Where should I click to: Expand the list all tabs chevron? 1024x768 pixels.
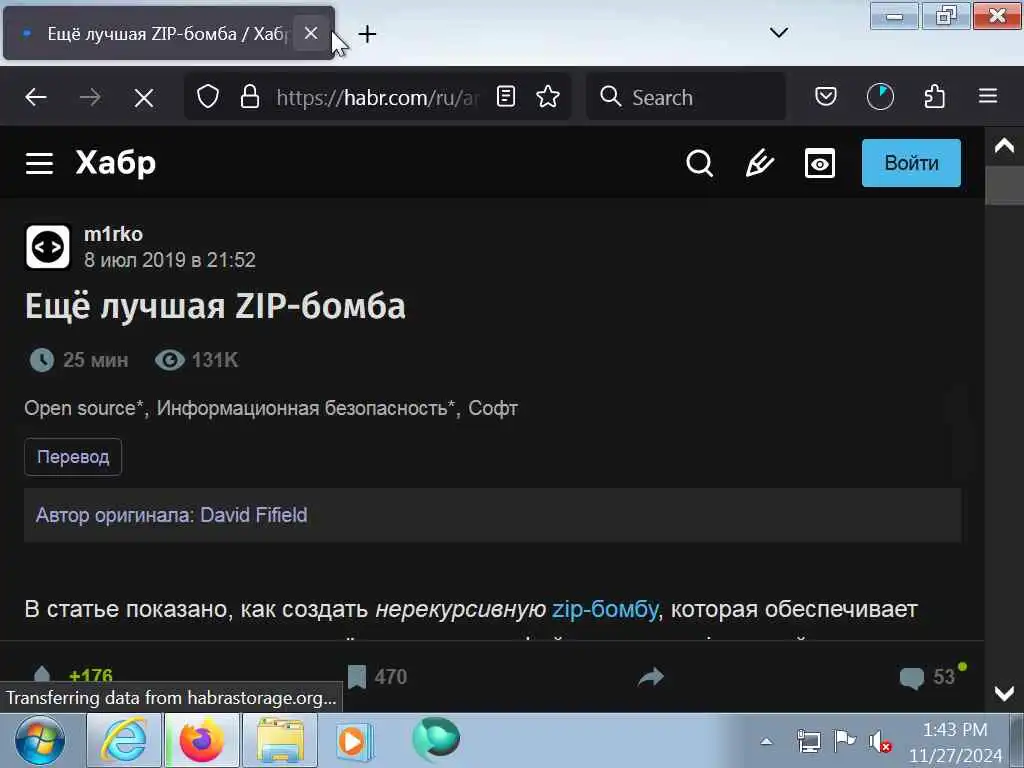[778, 32]
